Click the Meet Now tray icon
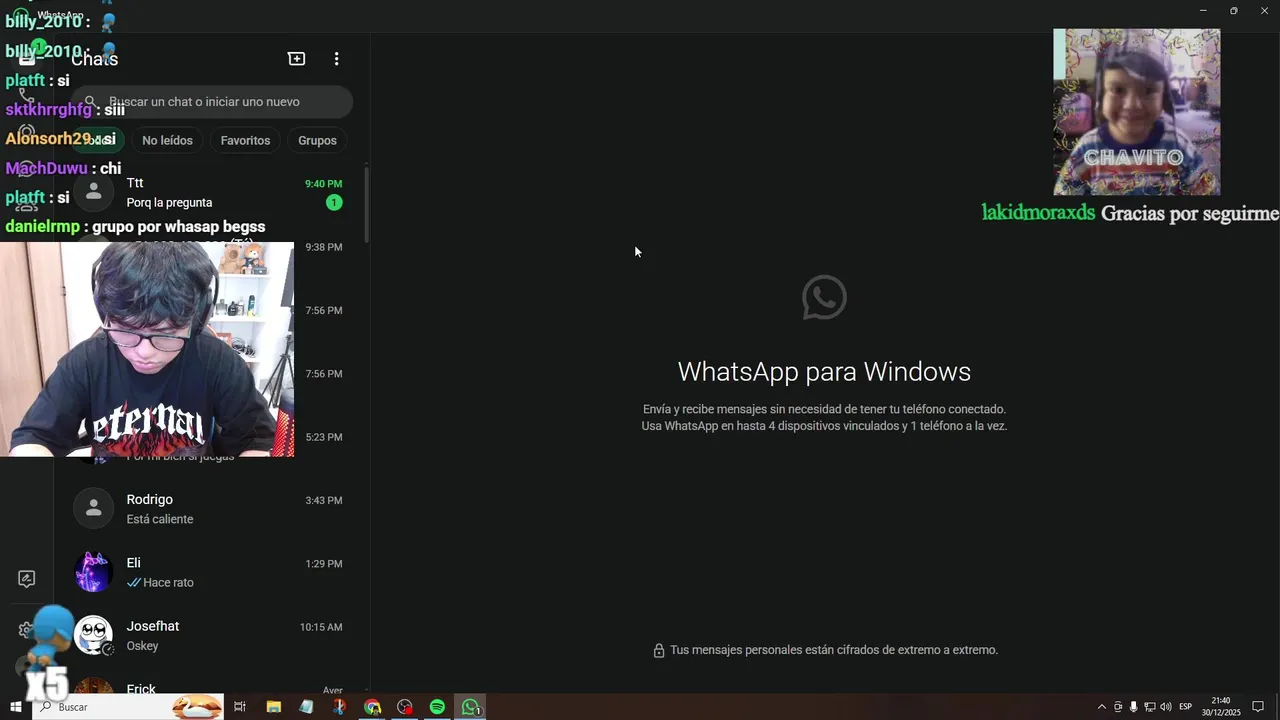 click(x=1118, y=707)
